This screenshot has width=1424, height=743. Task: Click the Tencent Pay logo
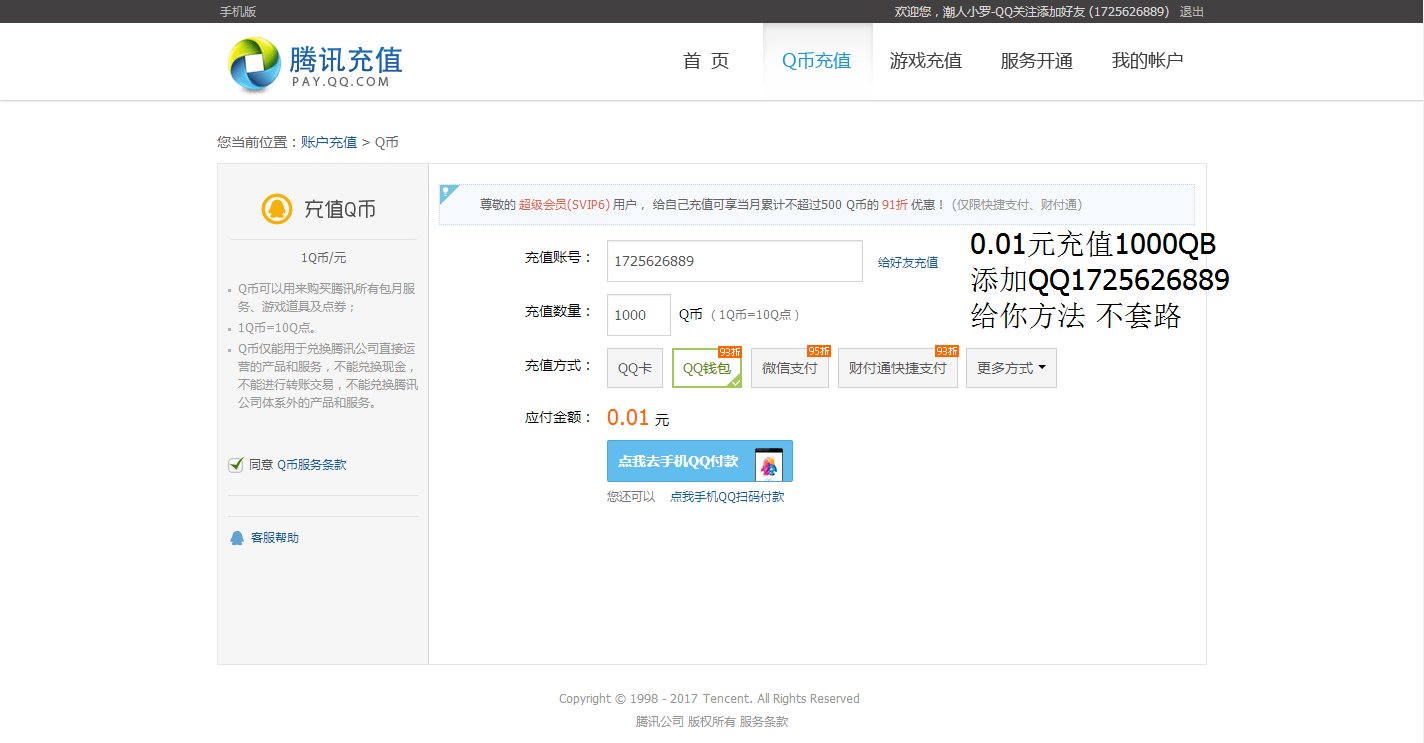(314, 64)
